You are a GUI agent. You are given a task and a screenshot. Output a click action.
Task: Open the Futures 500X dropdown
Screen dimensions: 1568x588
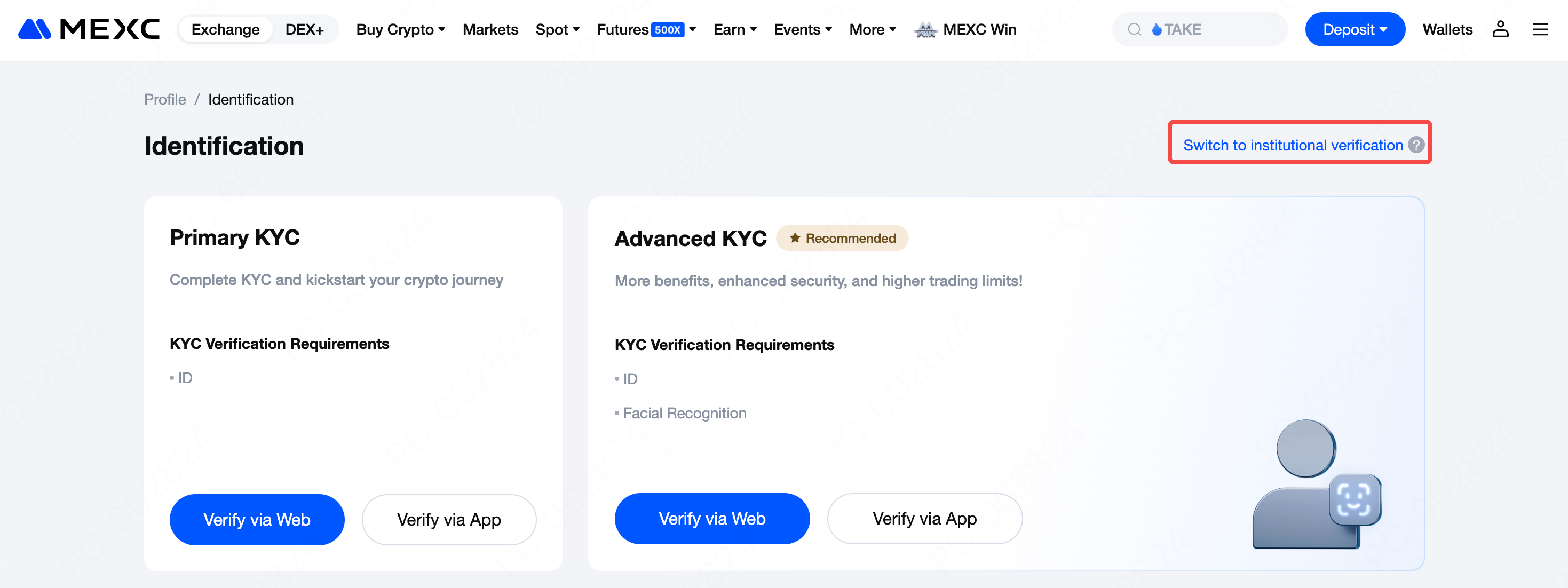646,29
